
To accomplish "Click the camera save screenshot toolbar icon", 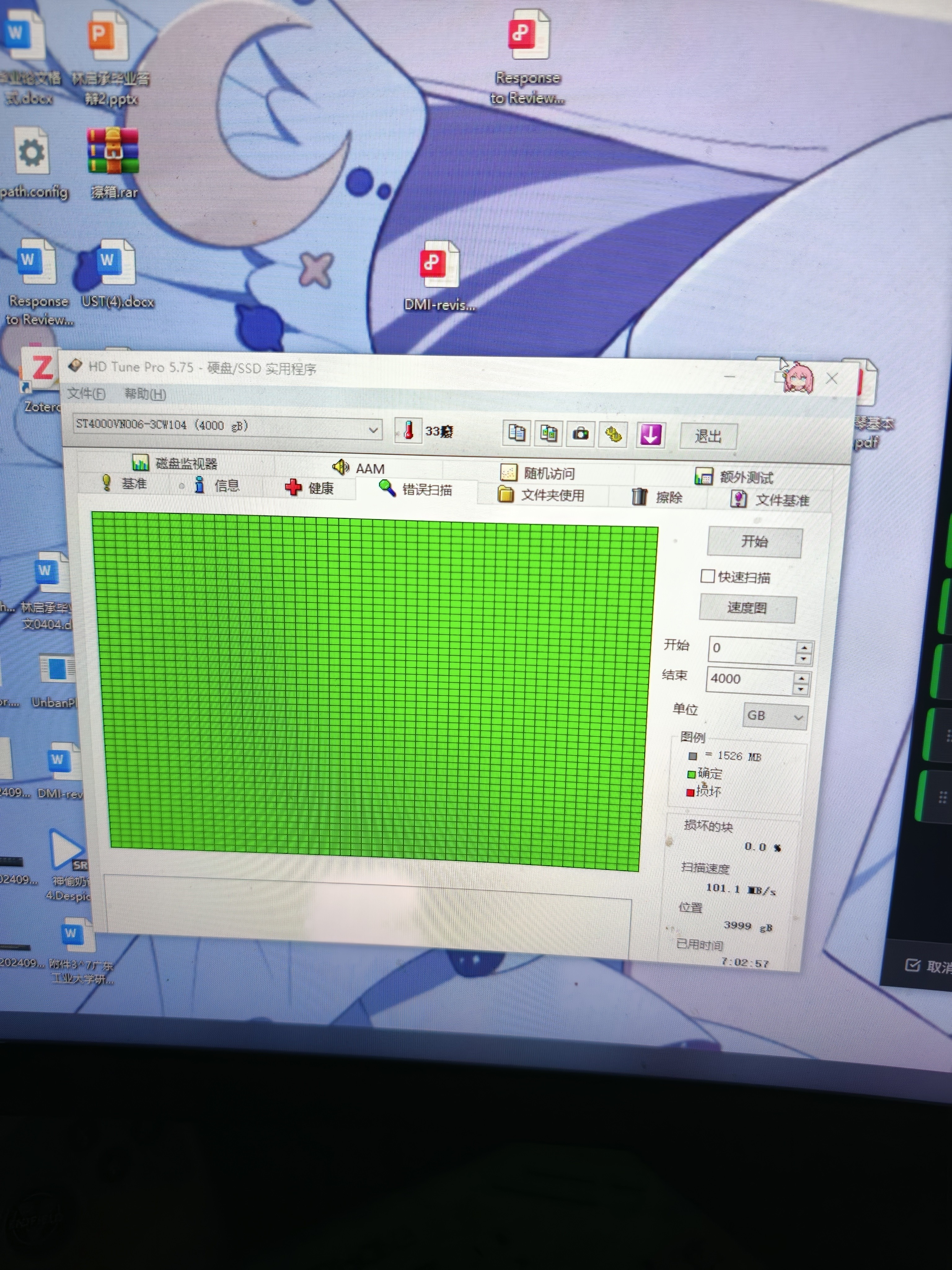I will [580, 433].
